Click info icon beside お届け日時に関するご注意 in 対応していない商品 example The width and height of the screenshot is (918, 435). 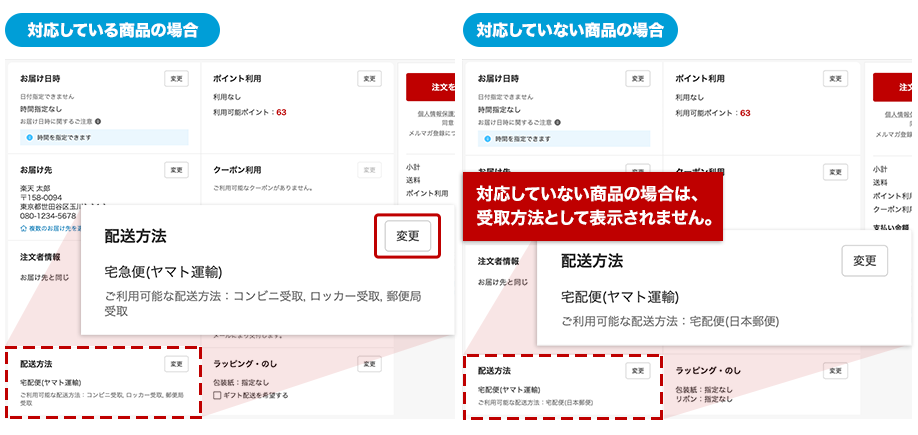557,122
